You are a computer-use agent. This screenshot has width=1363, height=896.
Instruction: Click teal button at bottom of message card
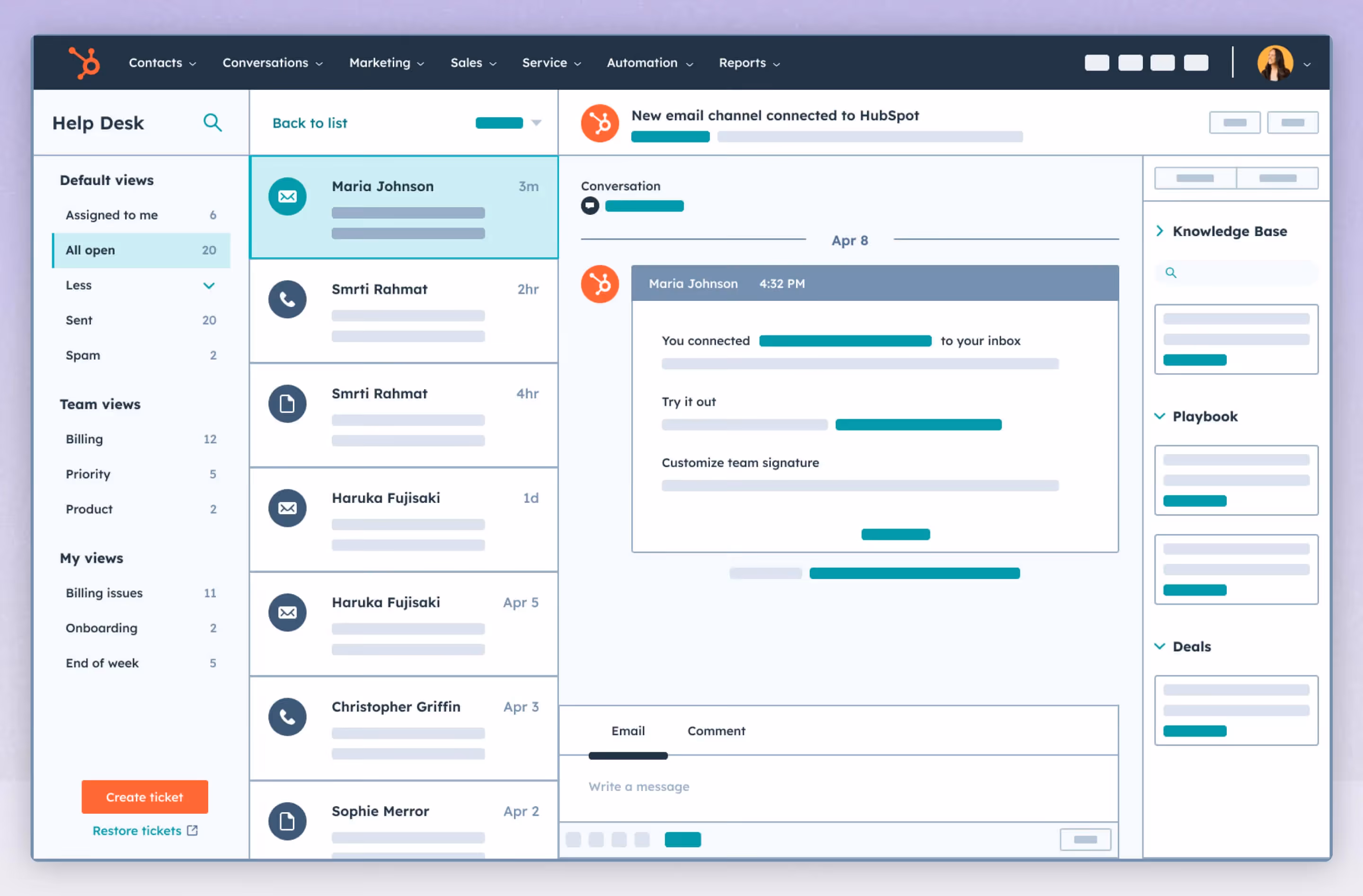pos(896,534)
